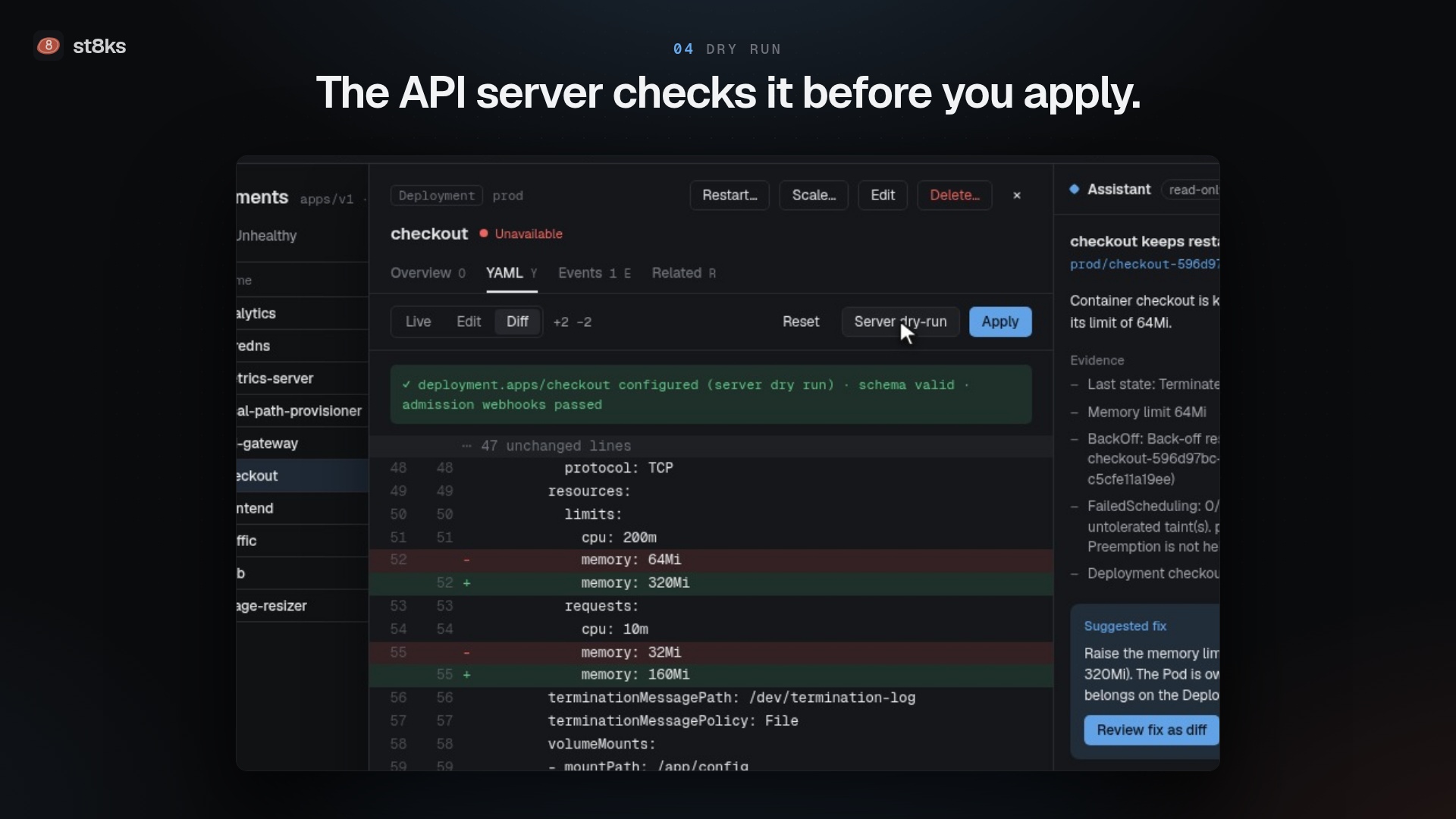
Task: Select the image-resizer deployment row
Action: 302,606
